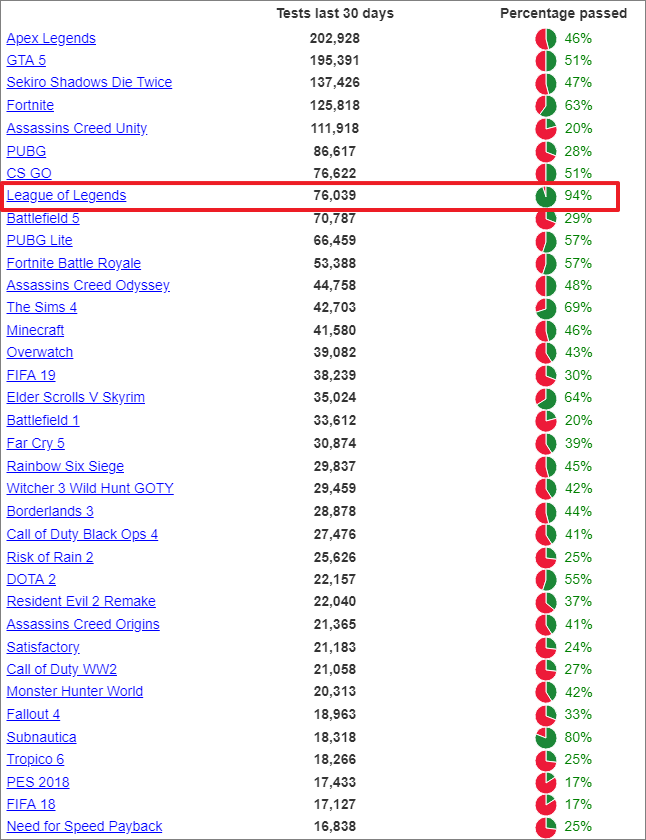Click Elder Scrolls V Skyrim pie chart

546,398
